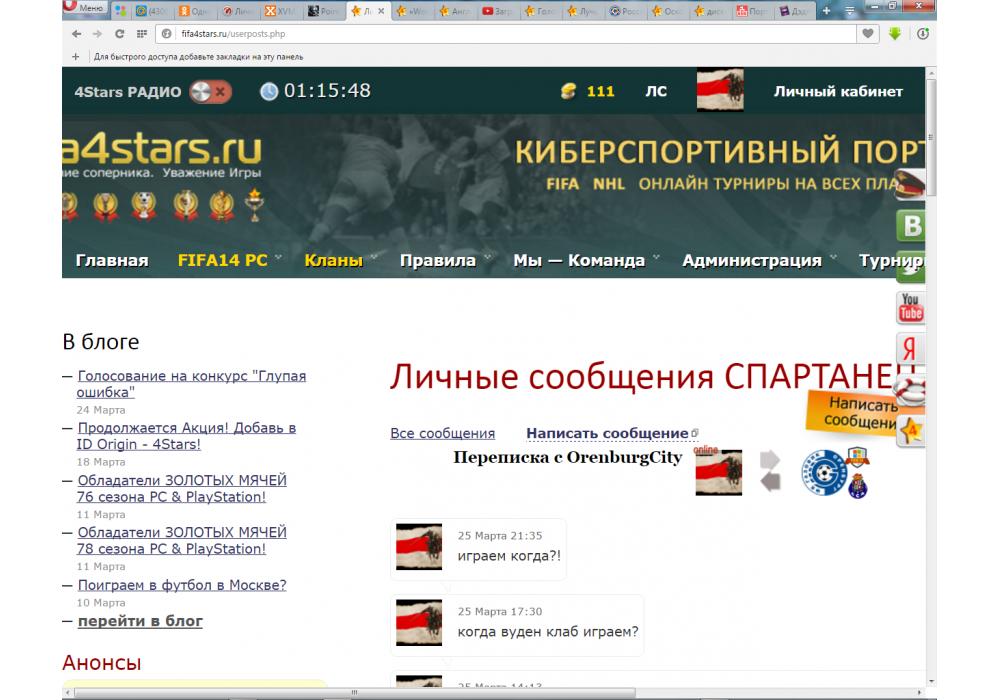Image resolution: width=1000 pixels, height=700 pixels.
Task: Click the YouTube sidebar icon
Action: coord(910,308)
